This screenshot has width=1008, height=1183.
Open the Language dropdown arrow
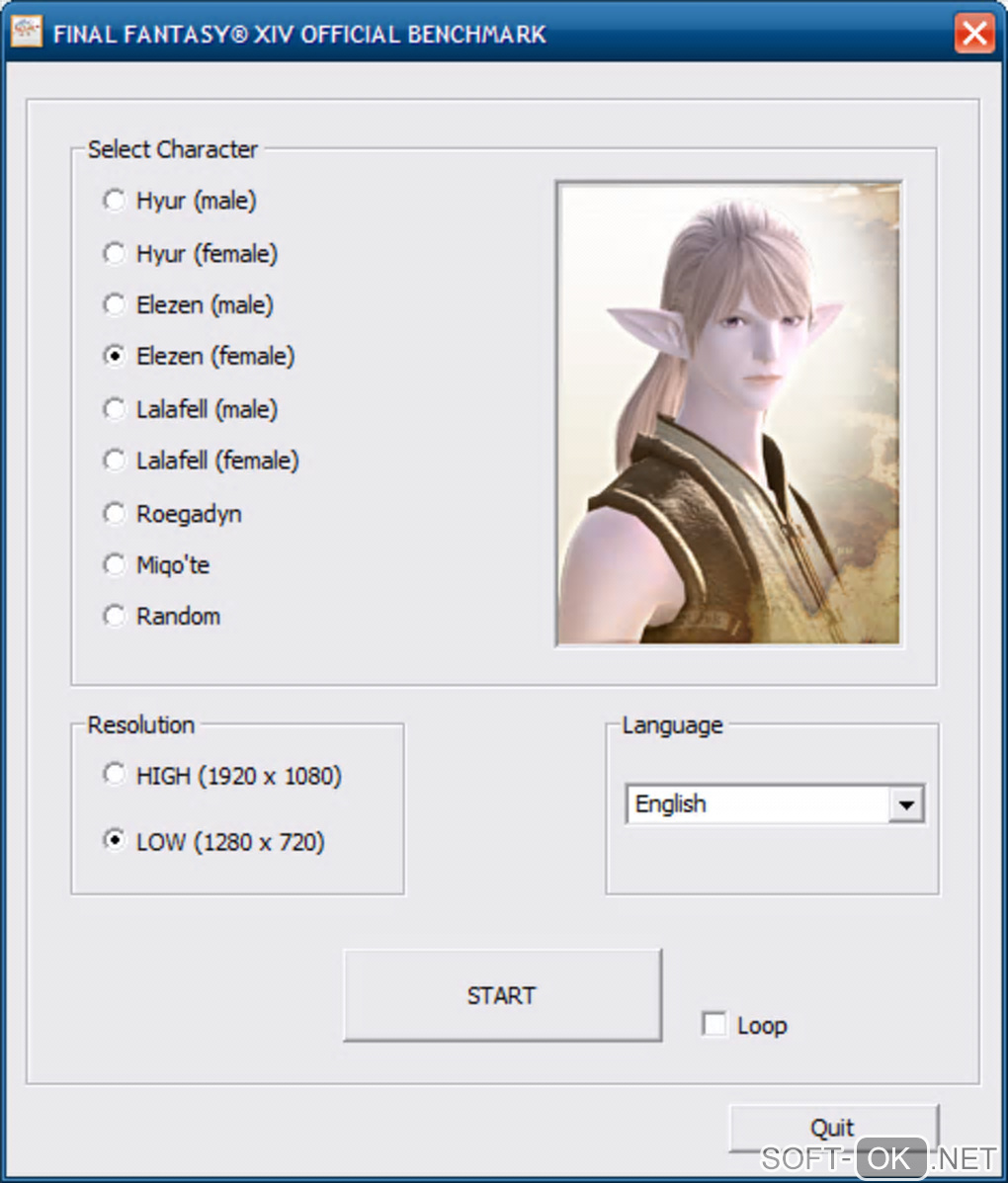click(906, 805)
